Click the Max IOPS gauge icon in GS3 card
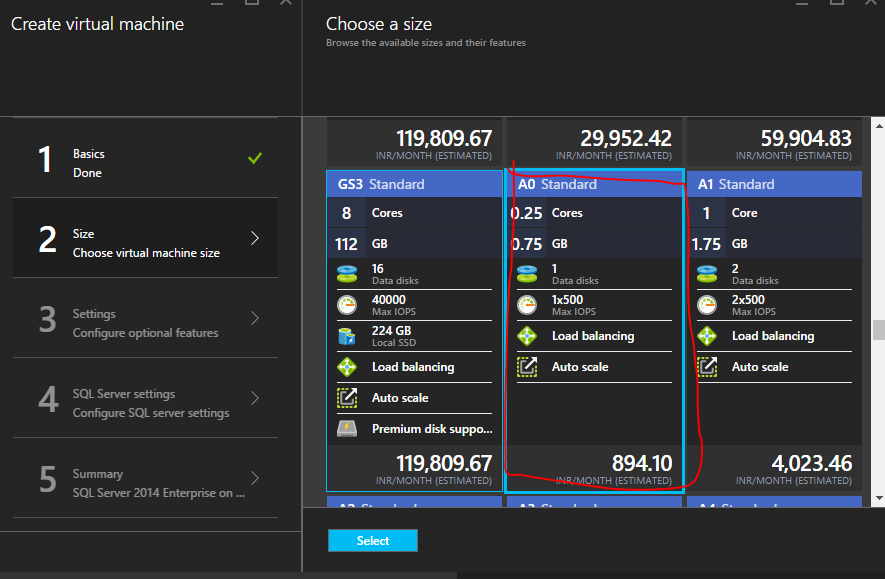This screenshot has height=579, width=885. pyautogui.click(x=347, y=305)
